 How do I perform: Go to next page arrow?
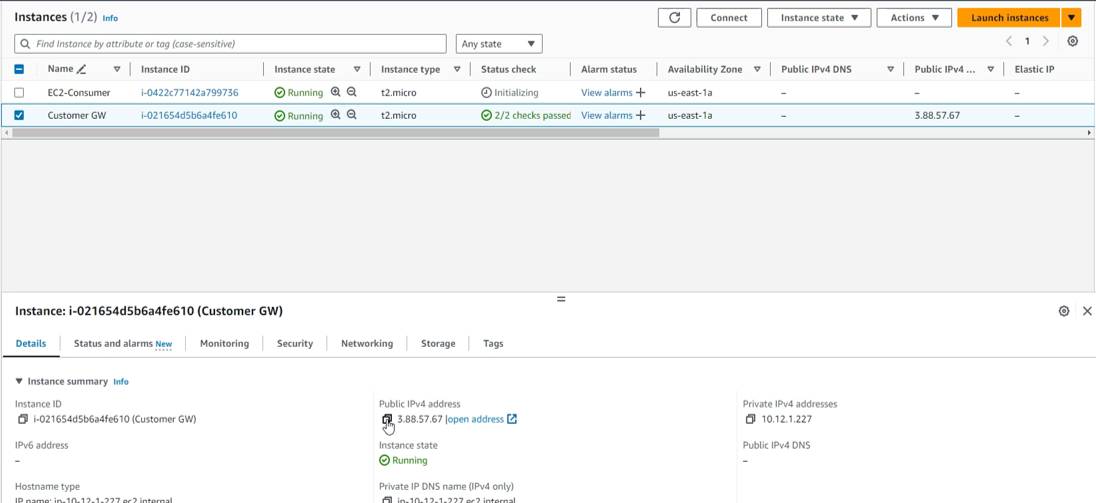tap(1046, 41)
